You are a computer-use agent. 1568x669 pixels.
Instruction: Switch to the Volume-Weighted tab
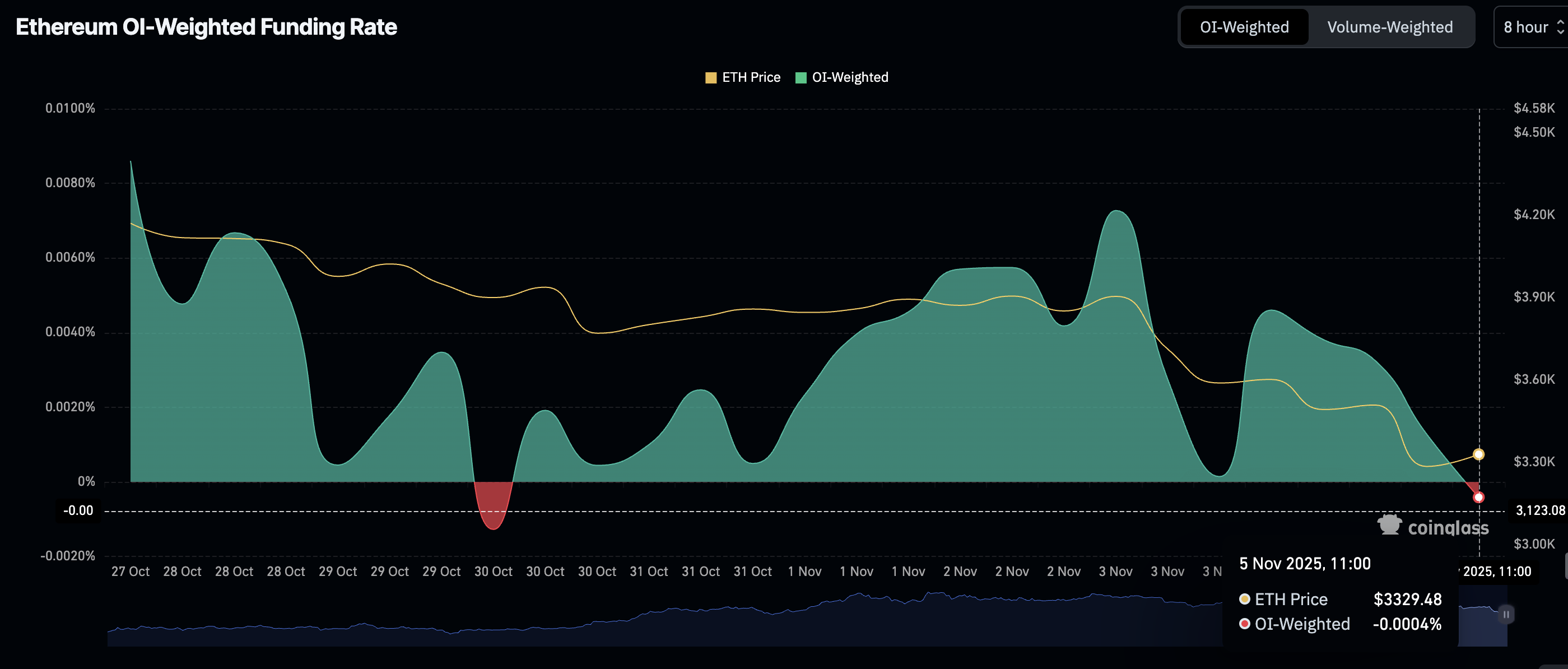point(1390,27)
